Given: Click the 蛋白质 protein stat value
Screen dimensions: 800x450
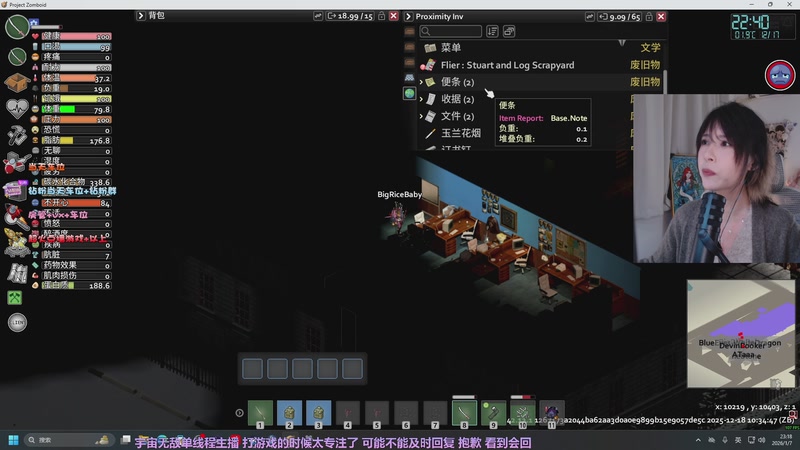Looking at the screenshot, I should pos(99,286).
